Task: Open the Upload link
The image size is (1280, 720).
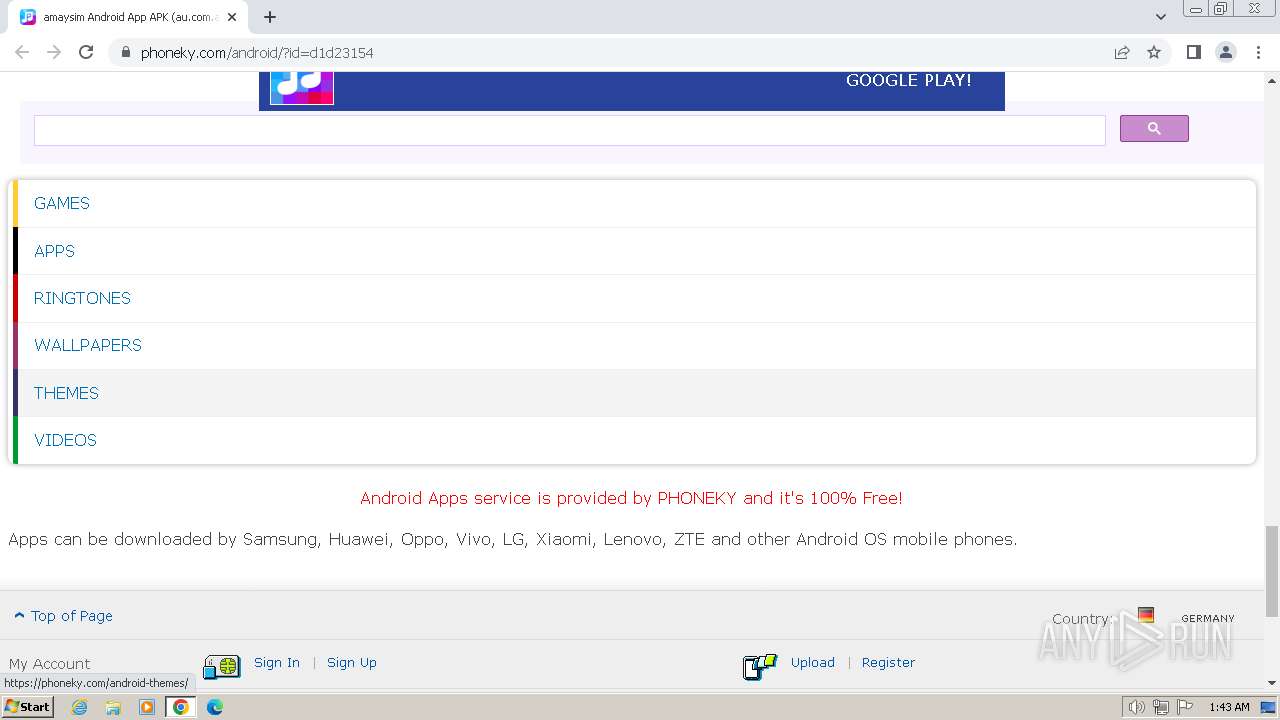Action: (x=813, y=662)
